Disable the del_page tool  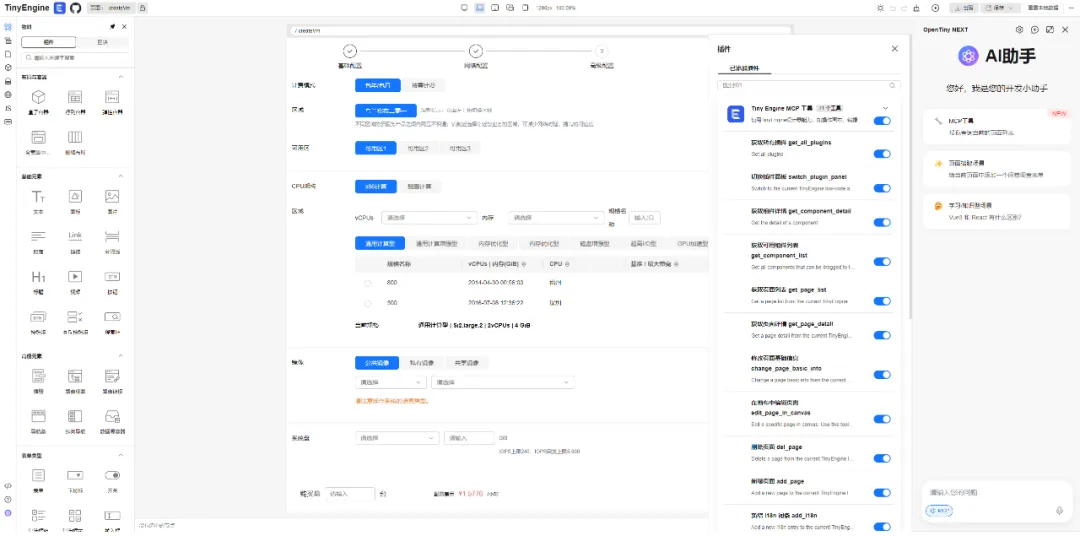point(882,458)
